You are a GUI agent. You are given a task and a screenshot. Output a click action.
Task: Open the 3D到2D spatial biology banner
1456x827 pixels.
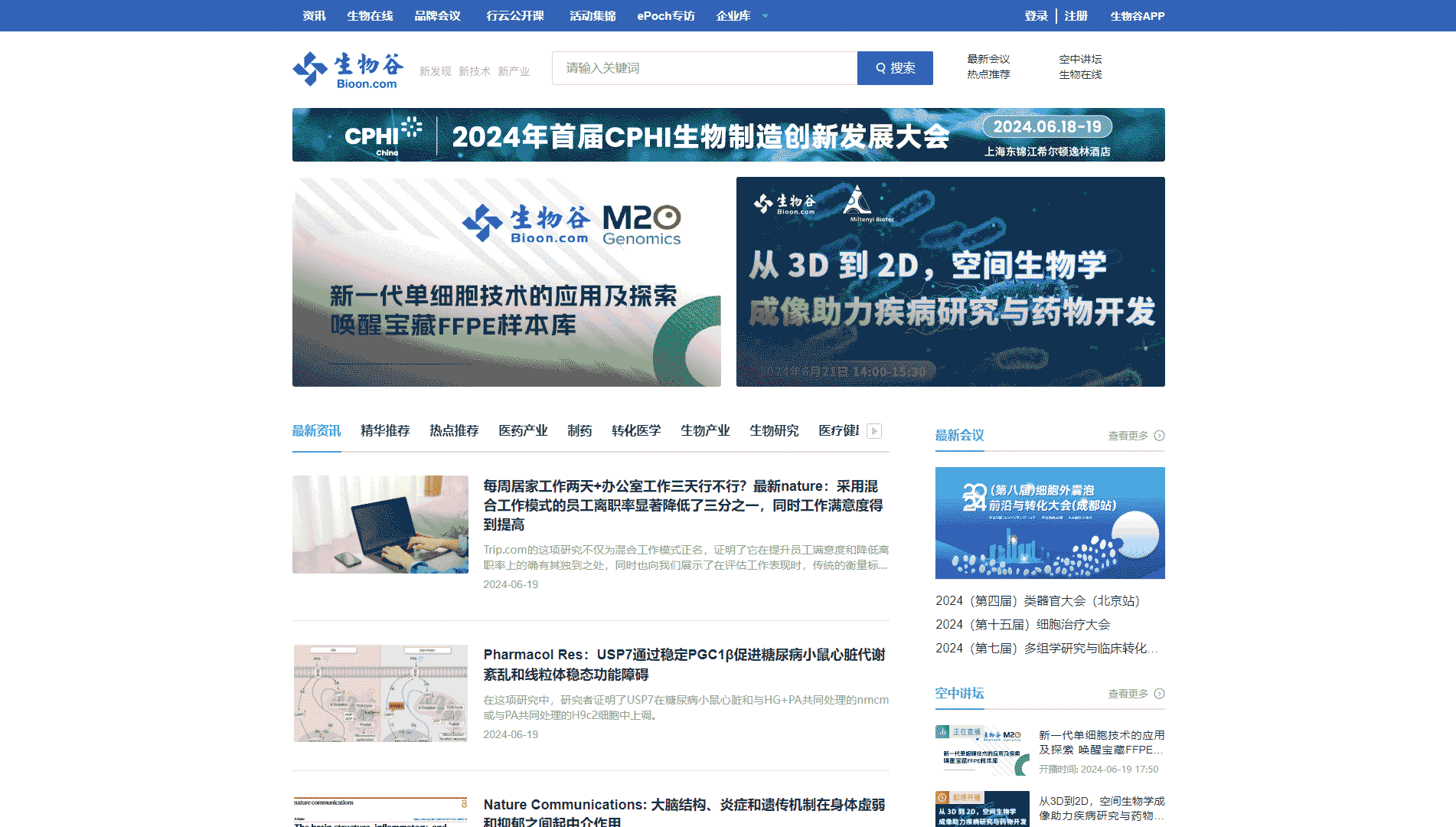pos(951,282)
